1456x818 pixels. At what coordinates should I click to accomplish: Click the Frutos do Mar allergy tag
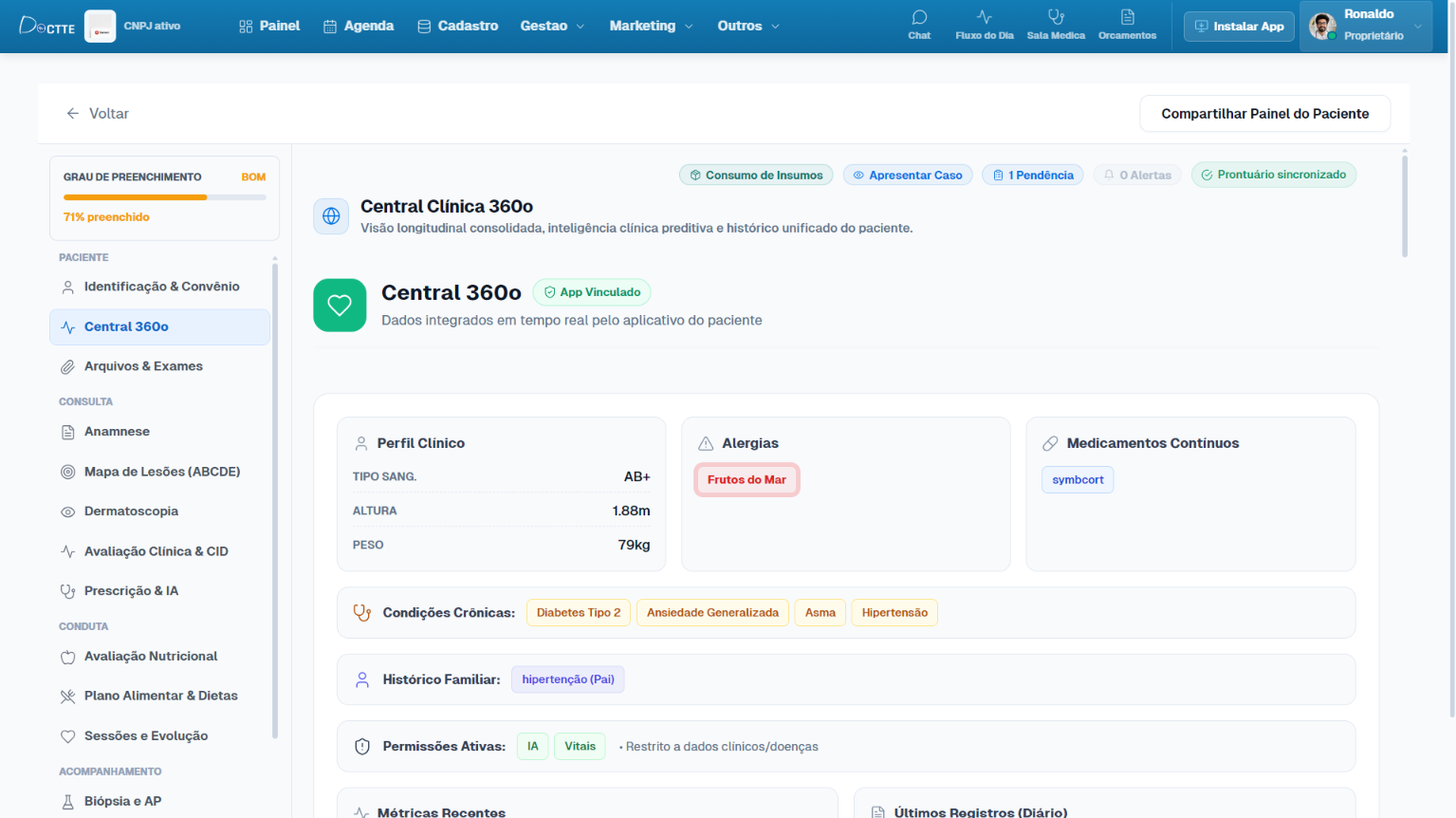(x=746, y=480)
